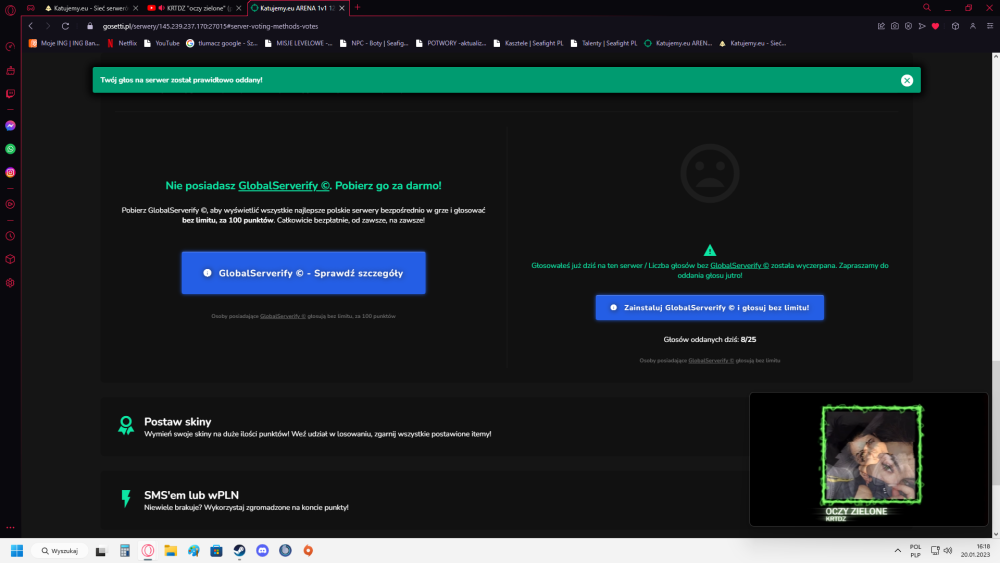
Task: Go back to the previous page
Action: 31,26
